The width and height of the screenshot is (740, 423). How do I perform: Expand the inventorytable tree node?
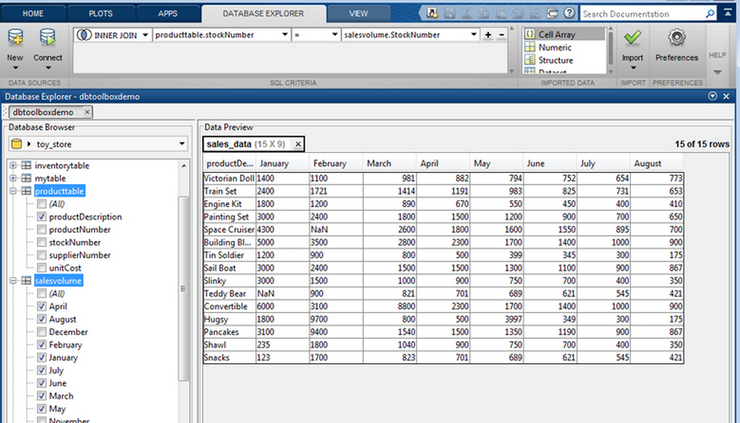[13, 165]
